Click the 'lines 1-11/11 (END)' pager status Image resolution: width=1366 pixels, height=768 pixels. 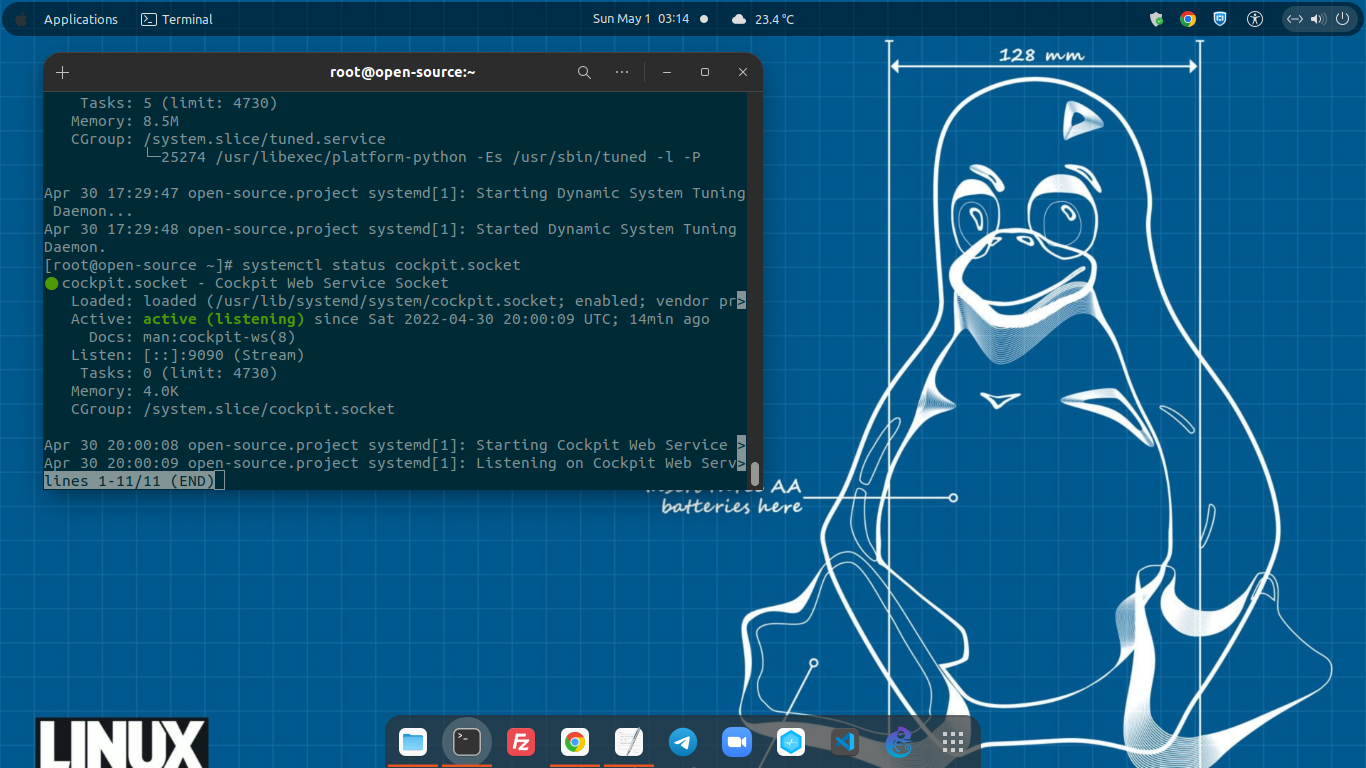(129, 481)
